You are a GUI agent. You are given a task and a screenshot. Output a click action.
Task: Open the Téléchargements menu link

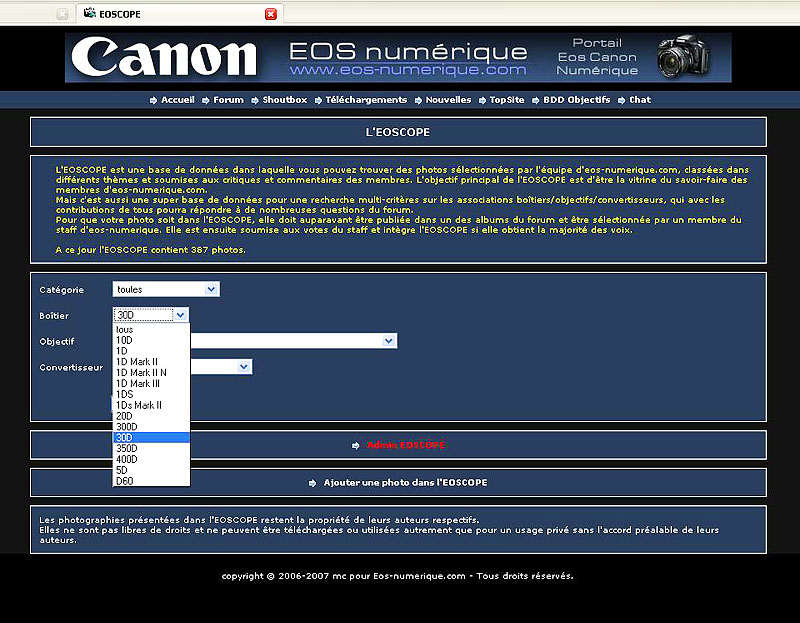pyautogui.click(x=366, y=99)
